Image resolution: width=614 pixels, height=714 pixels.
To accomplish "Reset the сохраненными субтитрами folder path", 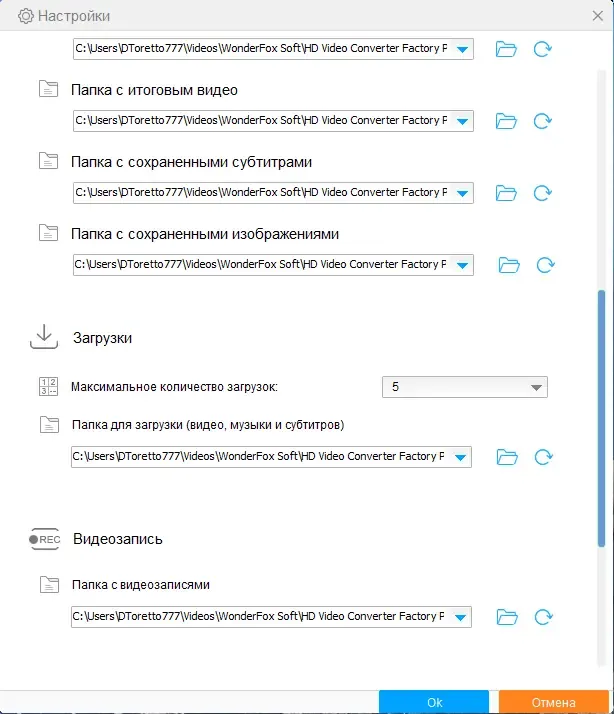I will (x=543, y=193).
